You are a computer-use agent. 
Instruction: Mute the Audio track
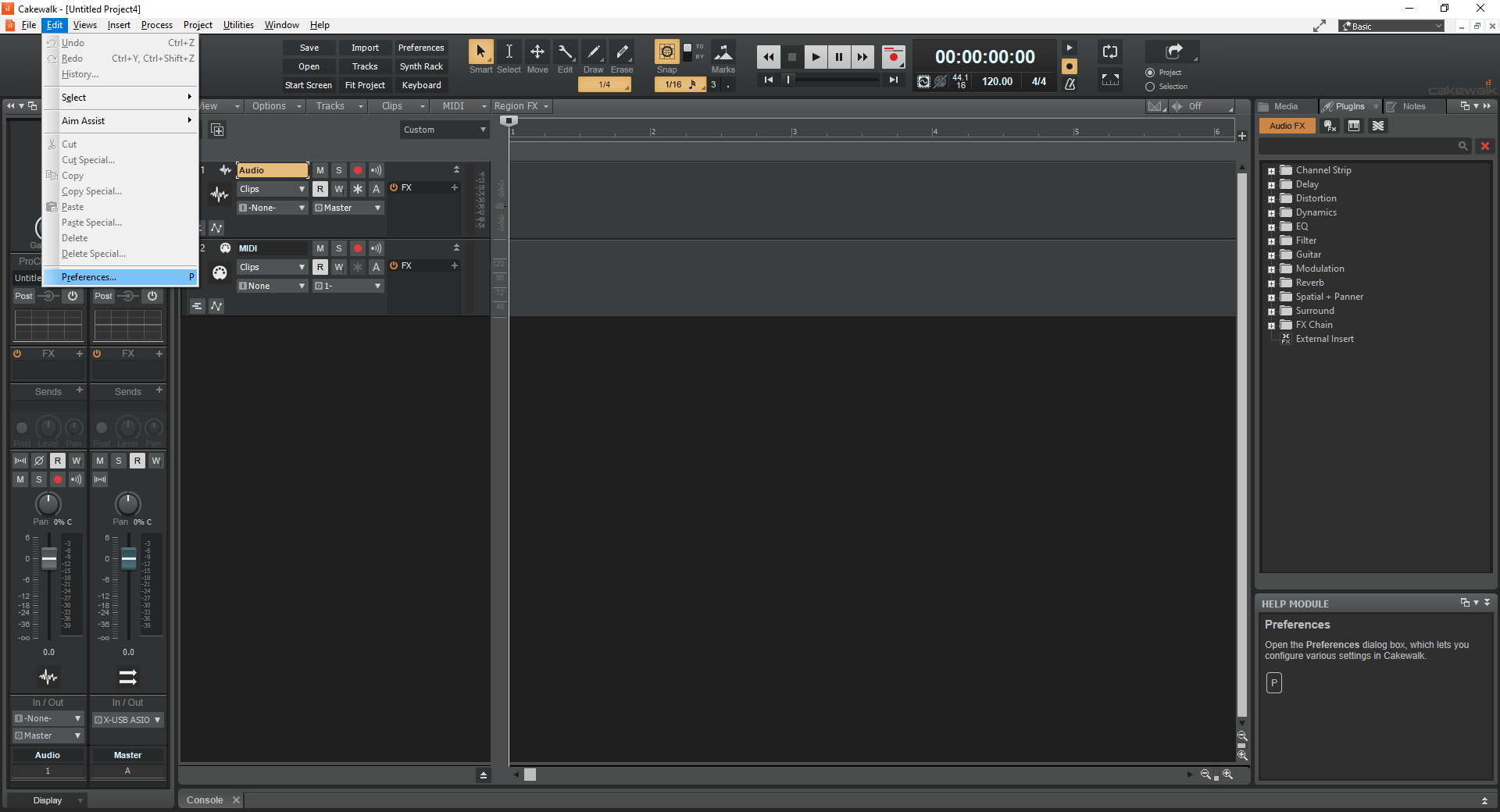(x=320, y=170)
